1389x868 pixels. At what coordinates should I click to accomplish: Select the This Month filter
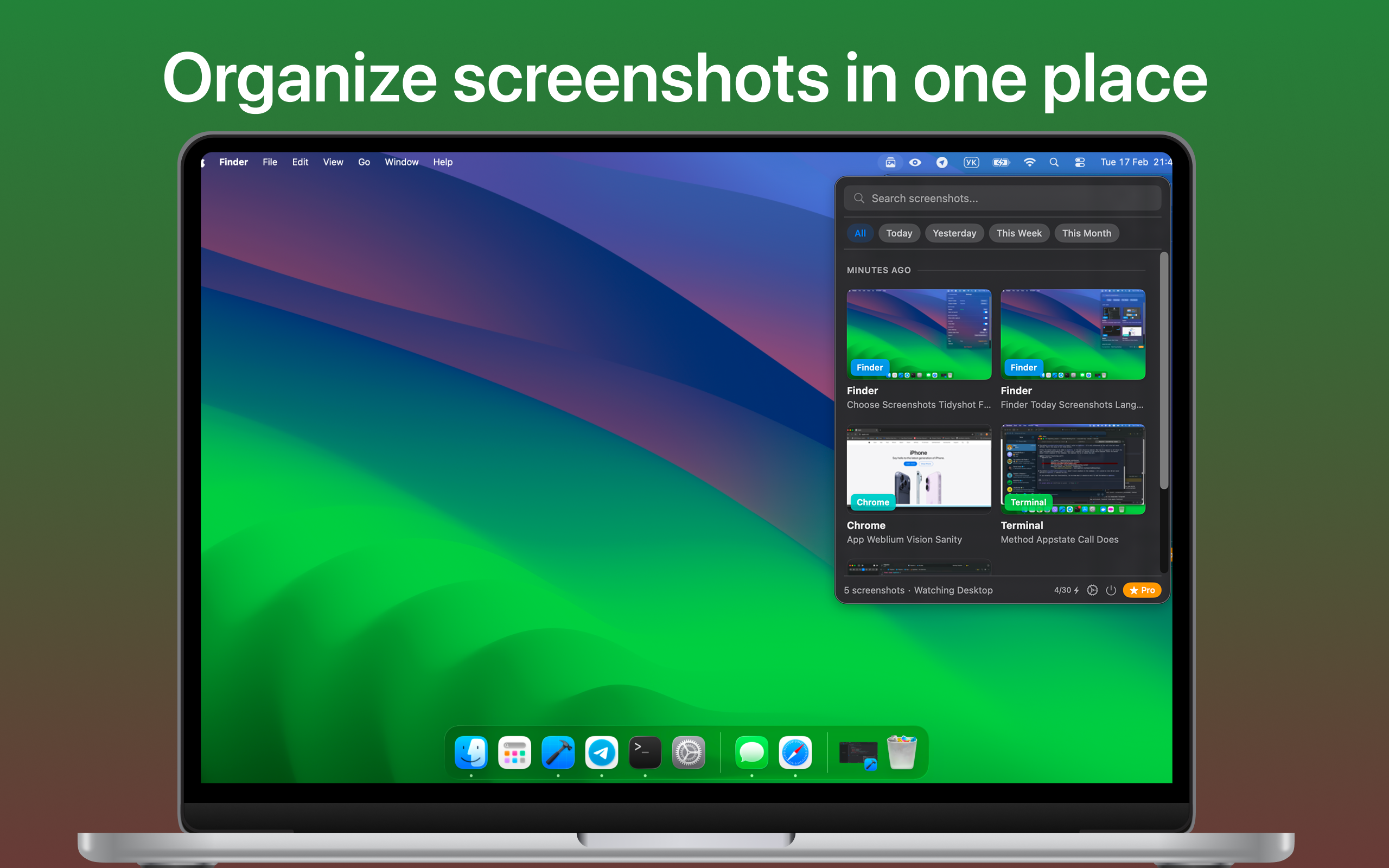tap(1087, 233)
